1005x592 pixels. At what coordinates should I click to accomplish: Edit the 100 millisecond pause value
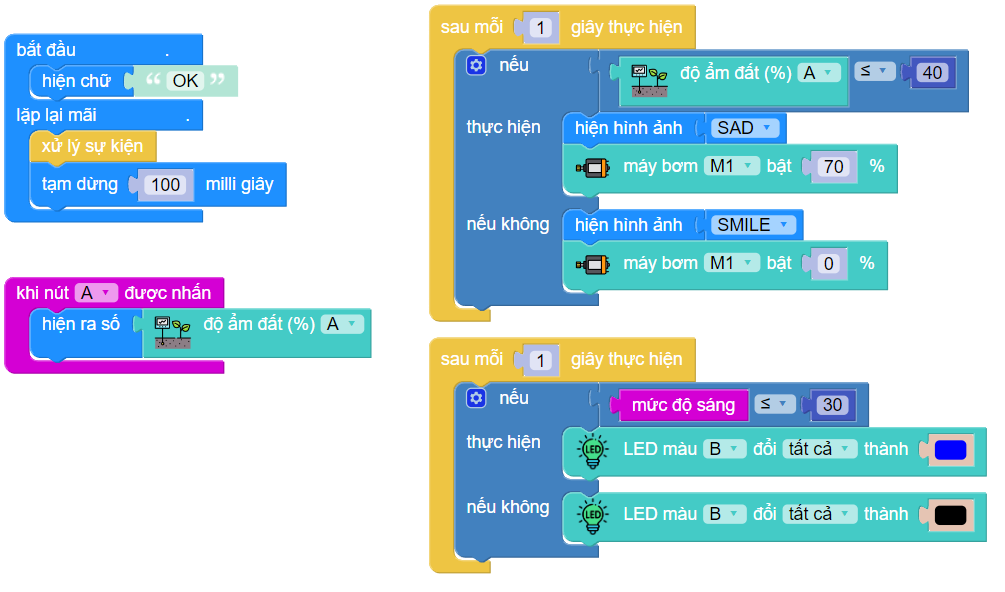point(166,185)
